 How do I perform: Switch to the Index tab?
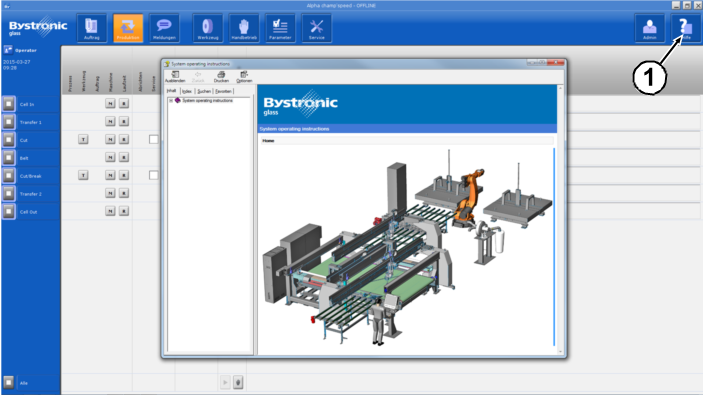187,91
